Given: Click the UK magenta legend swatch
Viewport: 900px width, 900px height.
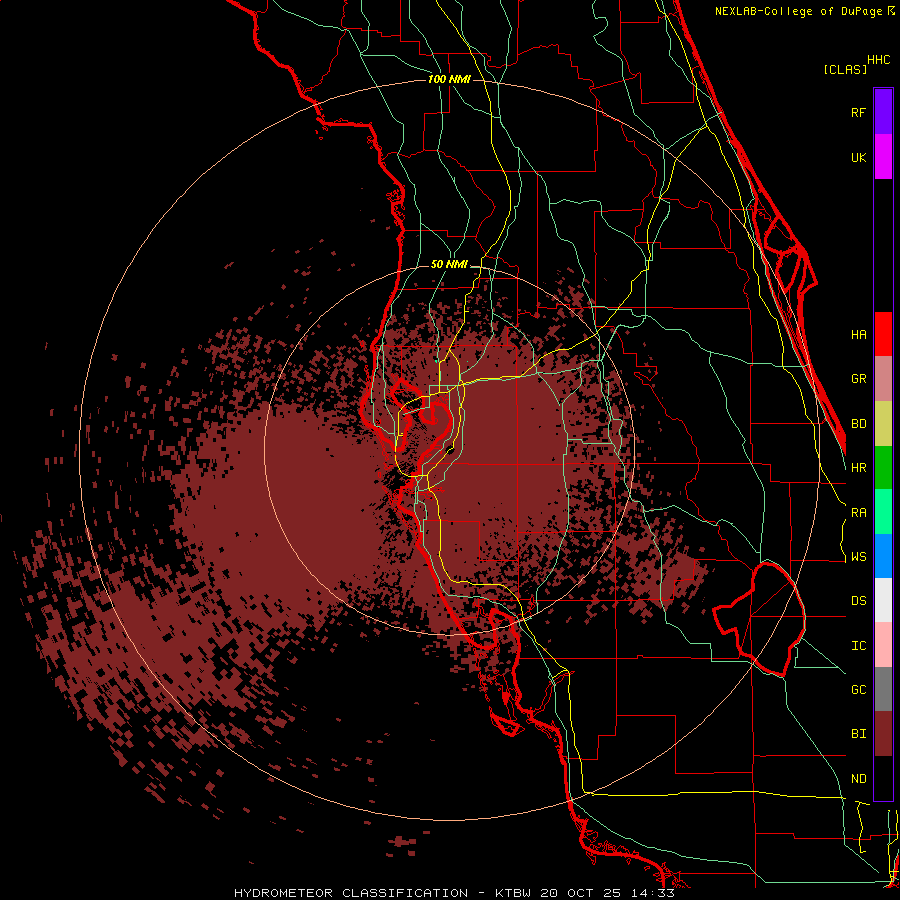Looking at the screenshot, I should click(x=883, y=157).
